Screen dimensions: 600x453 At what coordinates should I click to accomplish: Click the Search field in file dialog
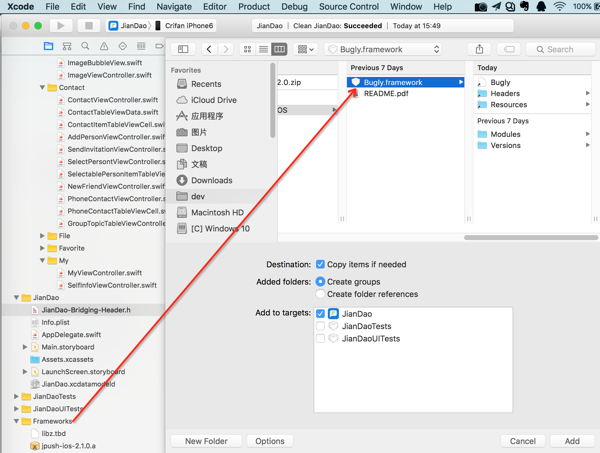[561, 49]
